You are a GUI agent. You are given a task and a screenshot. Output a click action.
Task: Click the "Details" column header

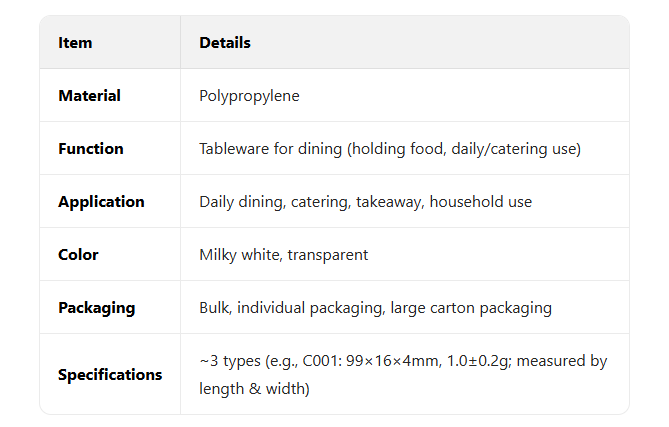pyautogui.click(x=225, y=43)
